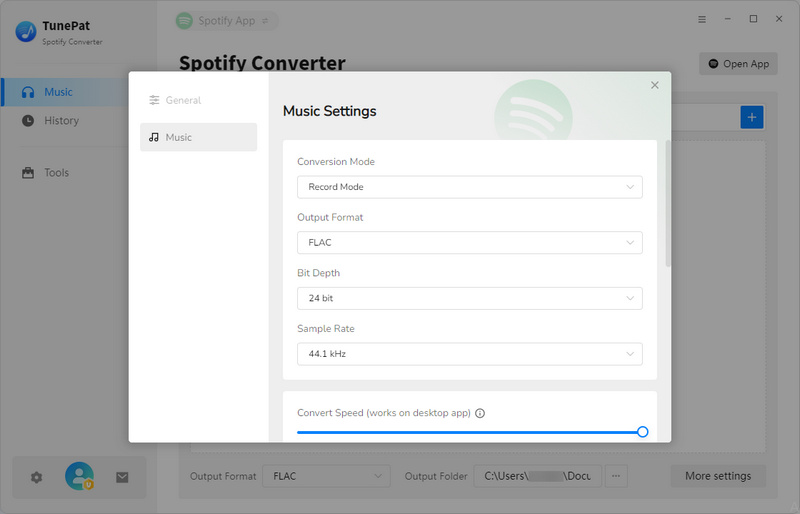Open the mail envelope icon

[122, 477]
